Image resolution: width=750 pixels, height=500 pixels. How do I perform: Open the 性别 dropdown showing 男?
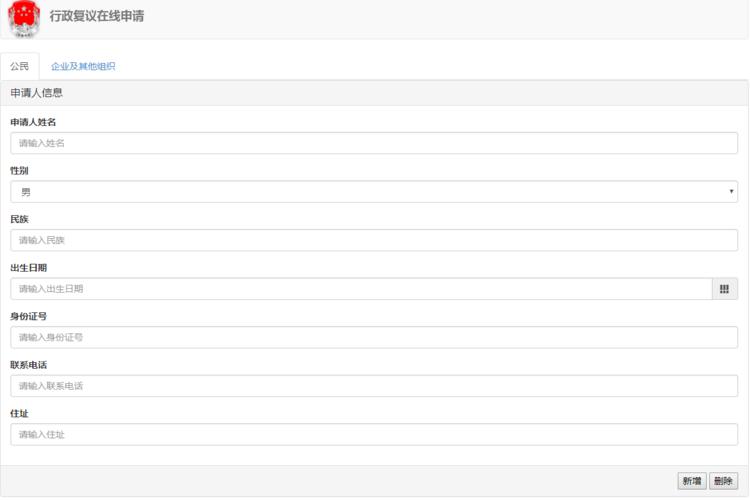(374, 192)
